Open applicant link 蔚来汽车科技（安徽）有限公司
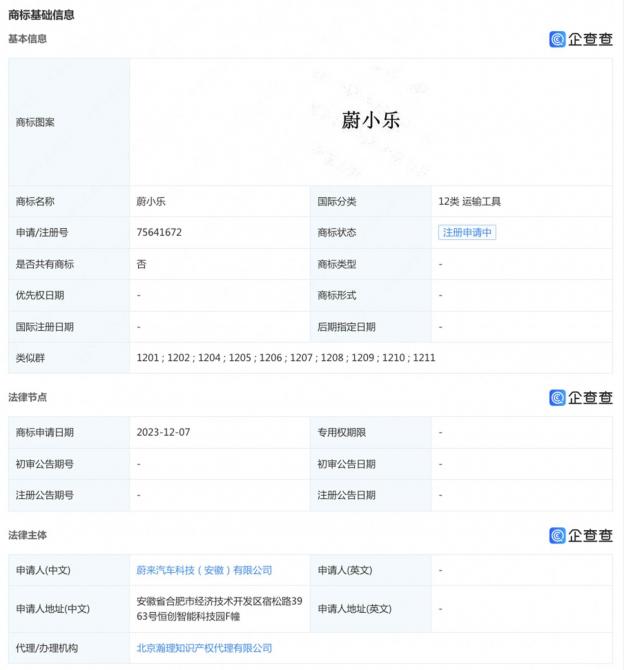The height and width of the screenshot is (670, 624). pyautogui.click(x=204, y=570)
